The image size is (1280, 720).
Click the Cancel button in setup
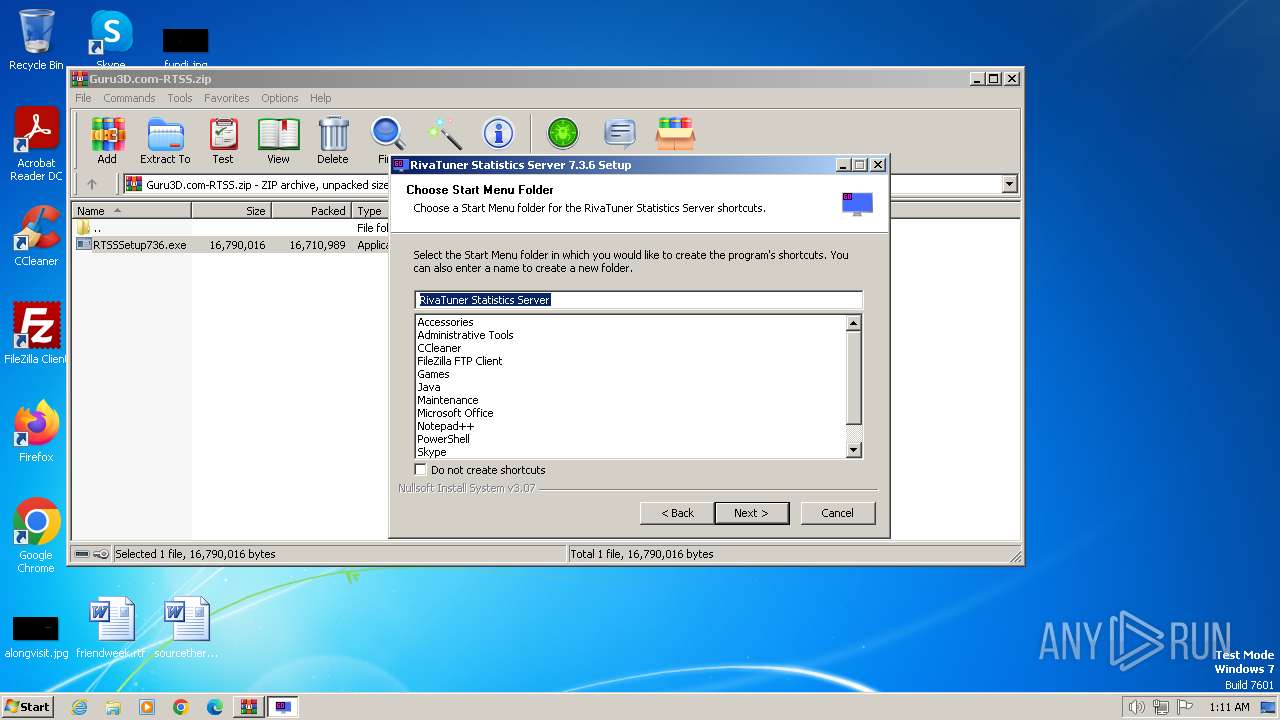click(837, 513)
